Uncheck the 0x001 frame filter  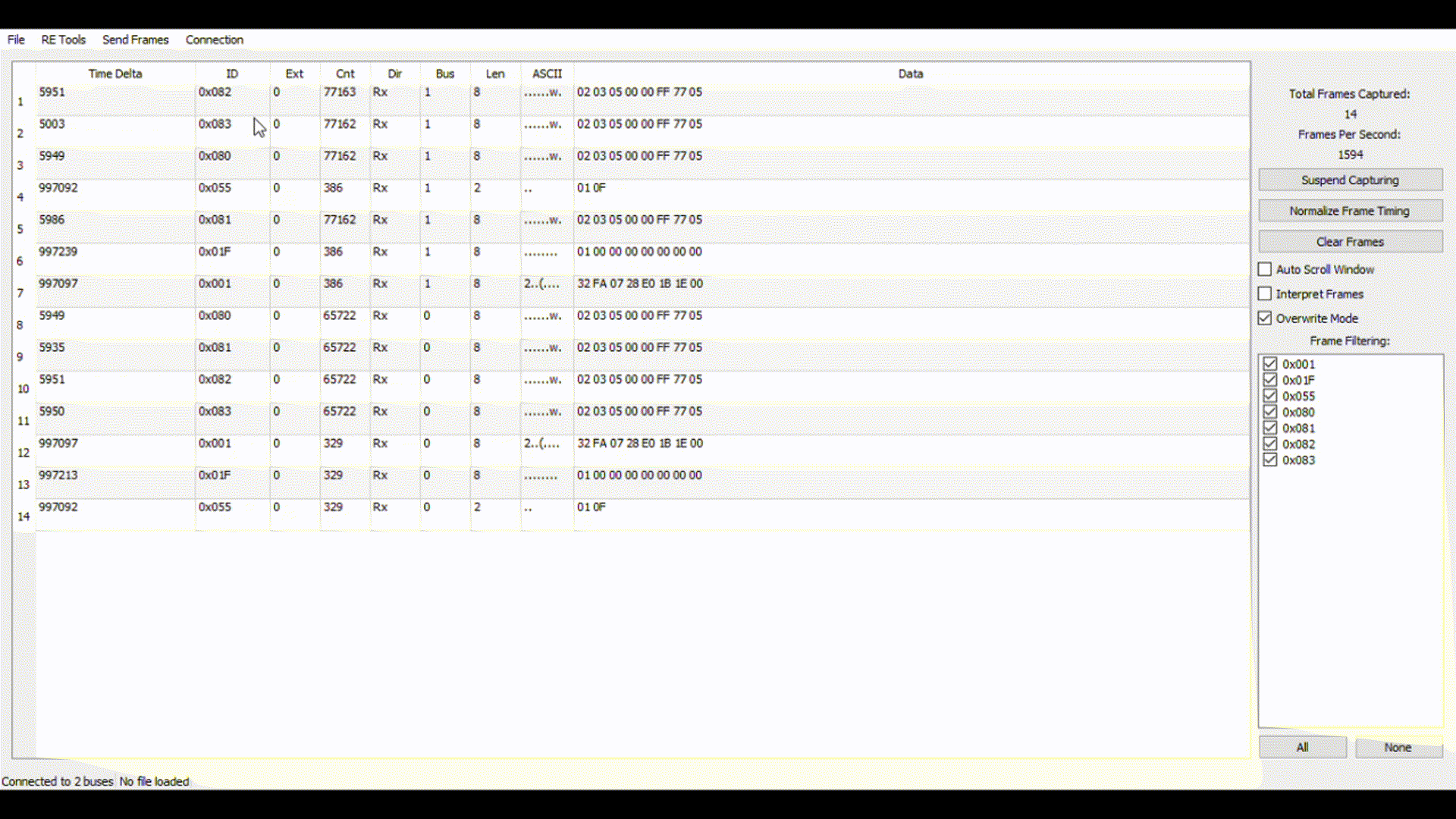coord(1270,364)
